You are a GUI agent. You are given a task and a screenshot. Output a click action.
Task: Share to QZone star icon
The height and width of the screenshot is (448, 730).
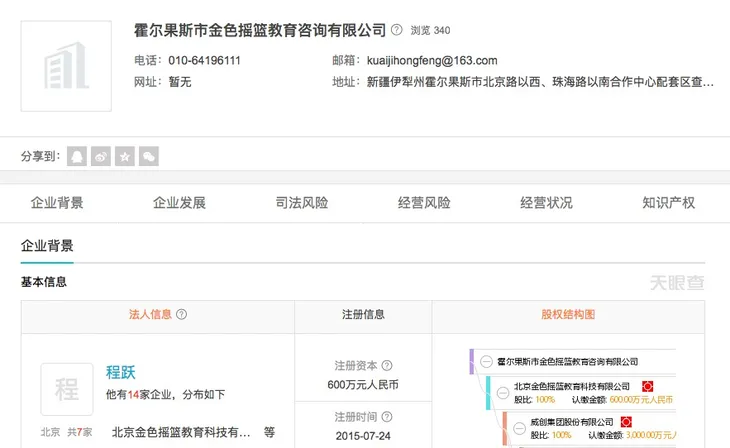click(x=125, y=156)
